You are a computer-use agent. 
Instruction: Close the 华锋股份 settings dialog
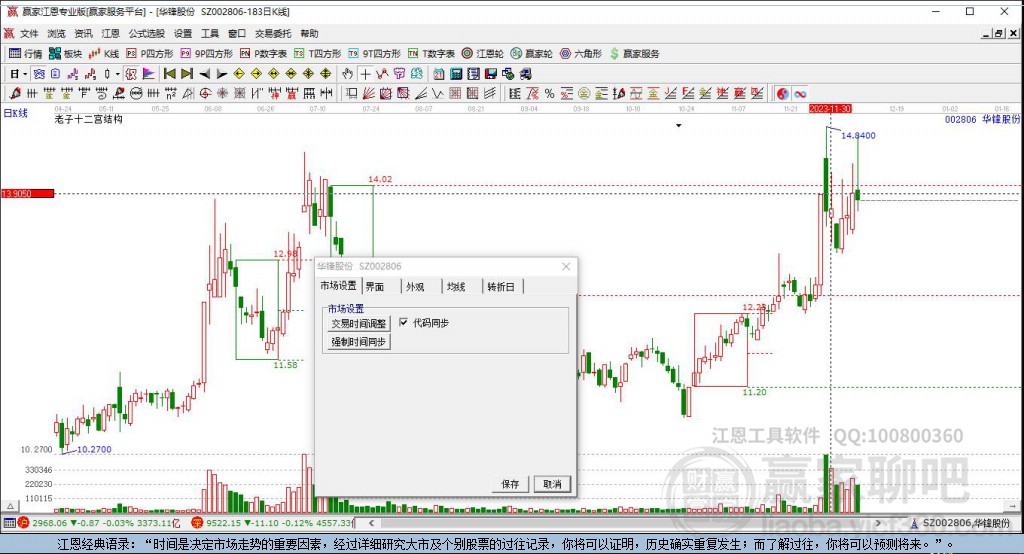point(566,267)
